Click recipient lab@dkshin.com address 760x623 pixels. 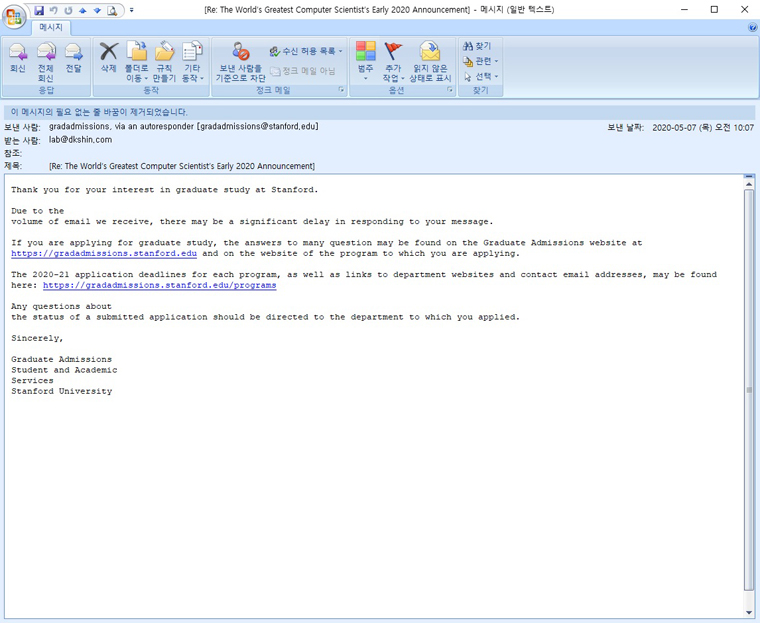(x=80, y=140)
